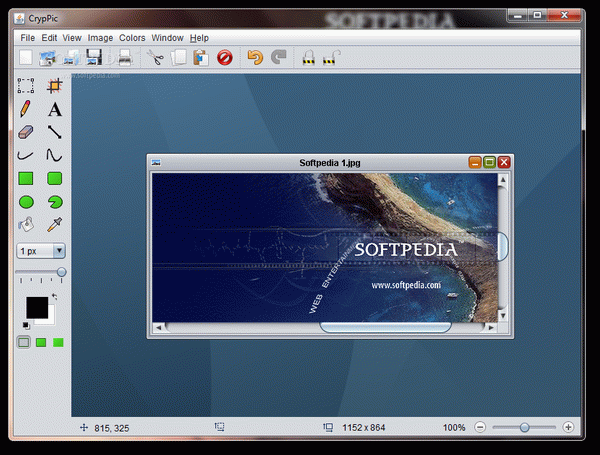The width and height of the screenshot is (600, 455).
Task: Click the 1152 x 864 image size readout
Action: point(364,427)
